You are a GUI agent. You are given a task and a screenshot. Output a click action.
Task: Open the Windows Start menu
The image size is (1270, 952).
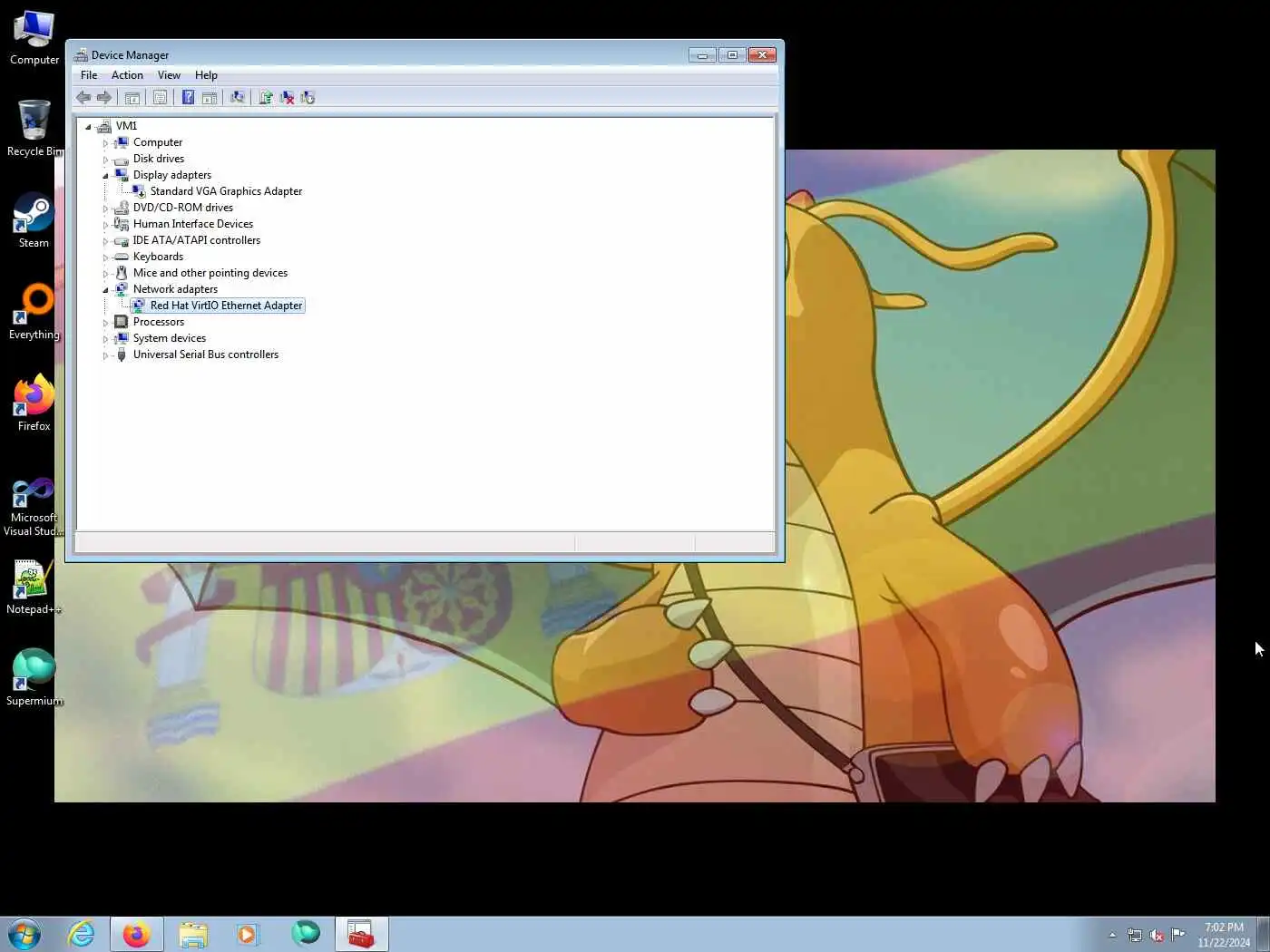coord(24,934)
